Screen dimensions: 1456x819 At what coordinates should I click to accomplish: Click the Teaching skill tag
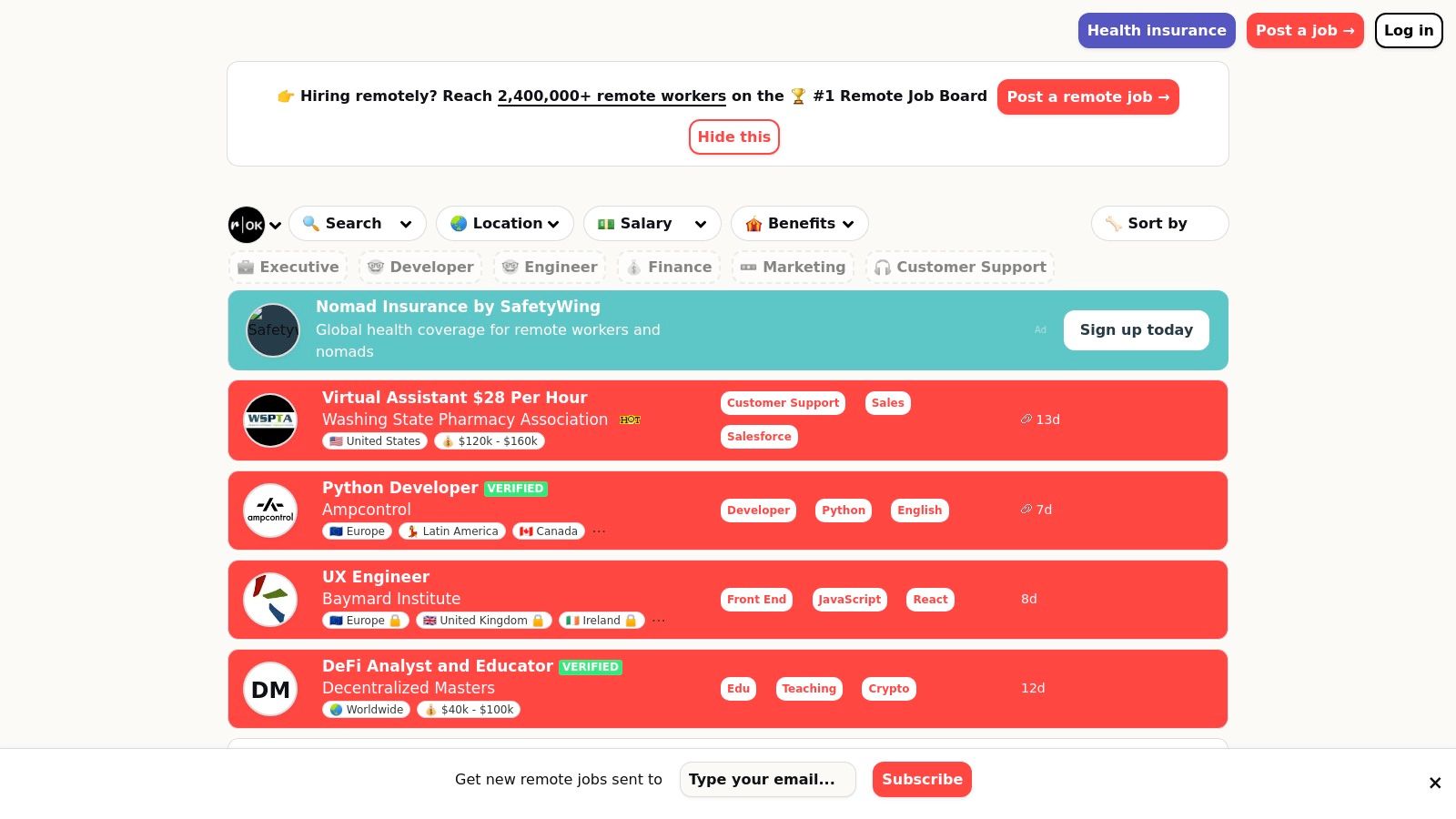809,689
